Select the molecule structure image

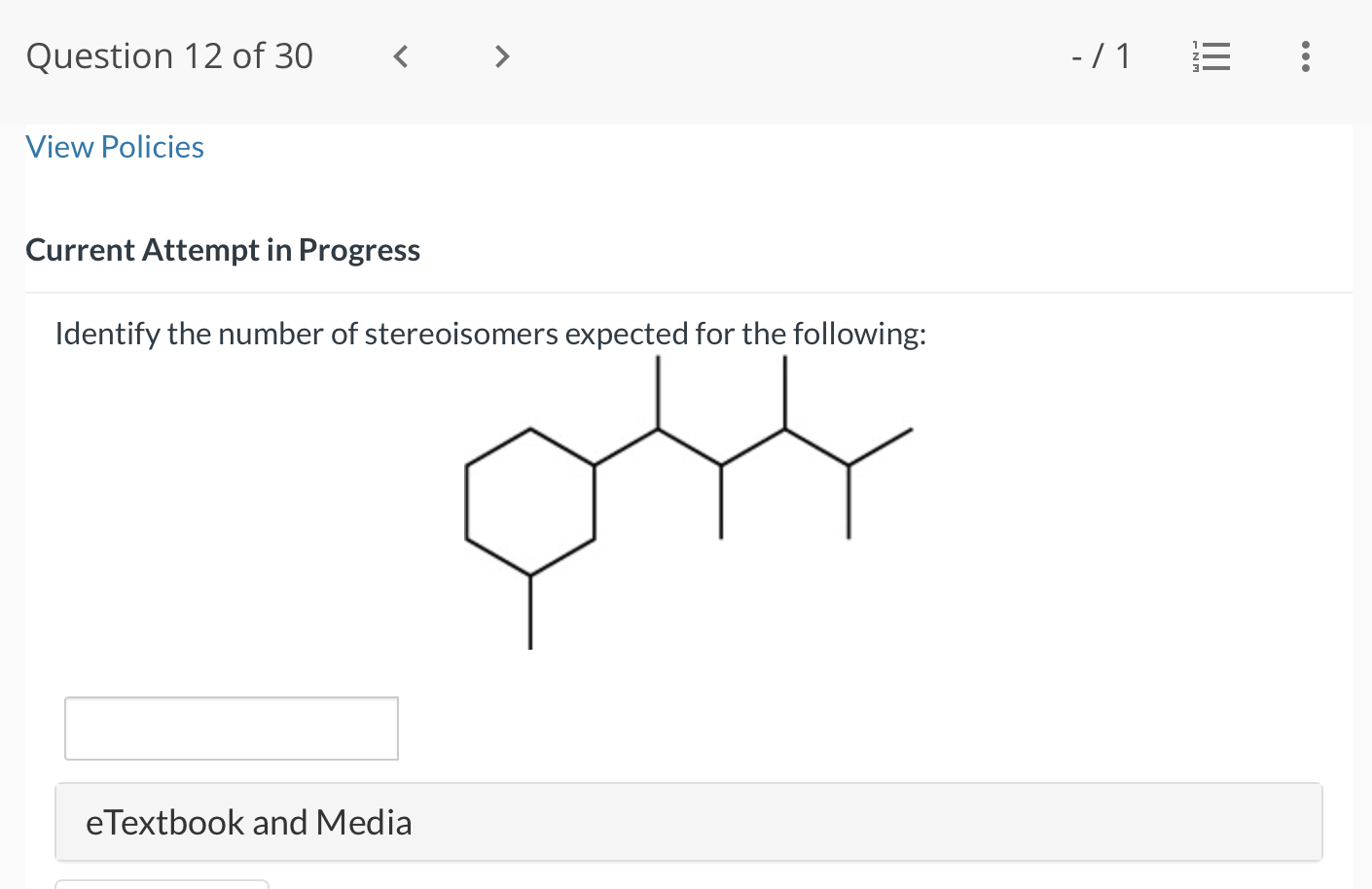click(x=689, y=502)
